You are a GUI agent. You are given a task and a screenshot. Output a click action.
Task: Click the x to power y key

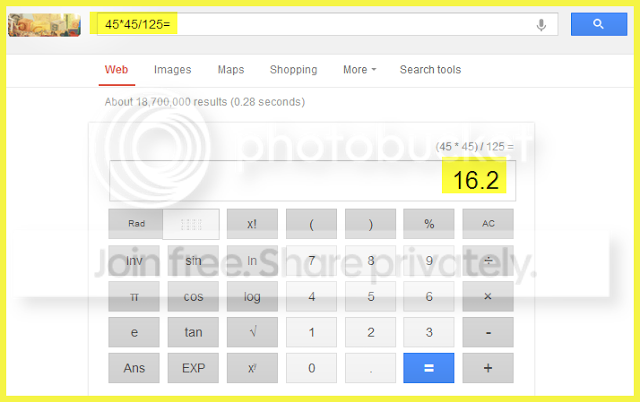tap(252, 368)
